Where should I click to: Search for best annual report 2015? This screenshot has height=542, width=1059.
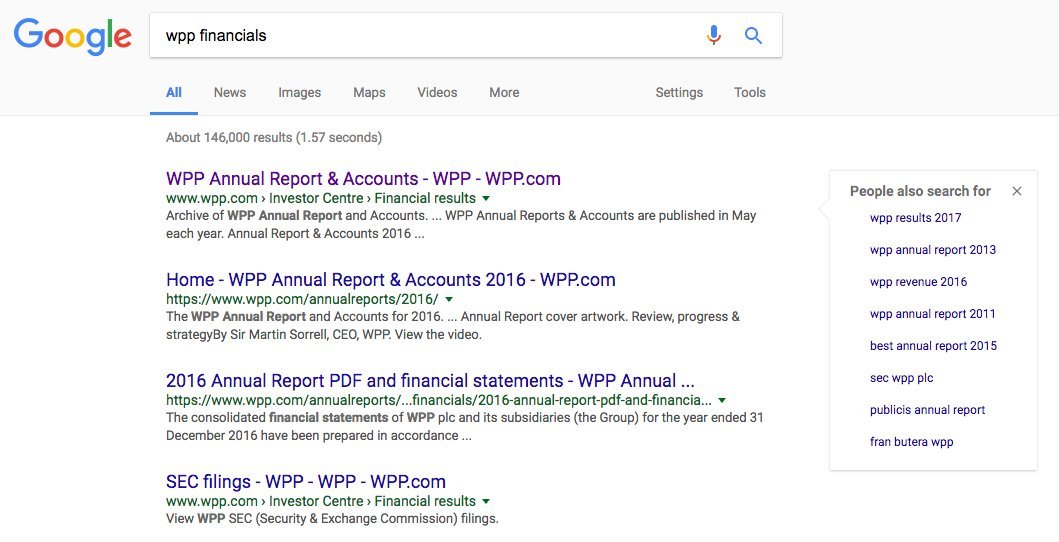[933, 346]
